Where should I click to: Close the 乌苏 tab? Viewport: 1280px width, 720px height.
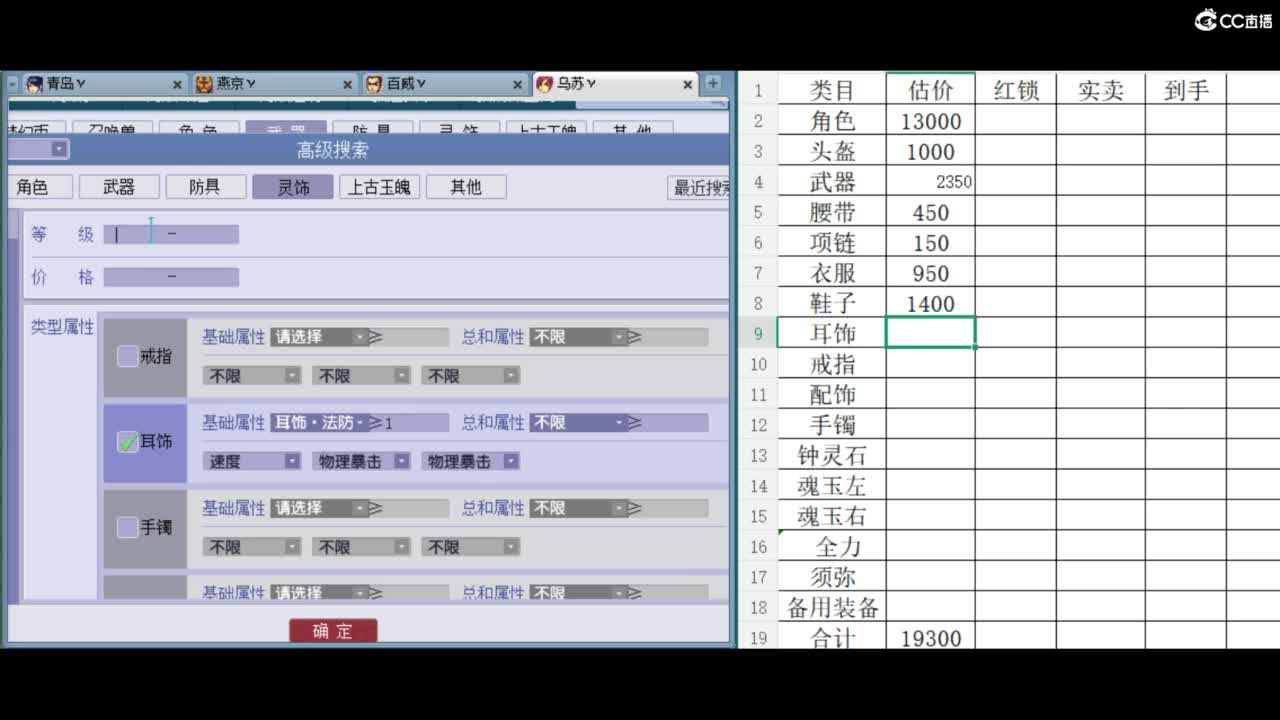[688, 85]
